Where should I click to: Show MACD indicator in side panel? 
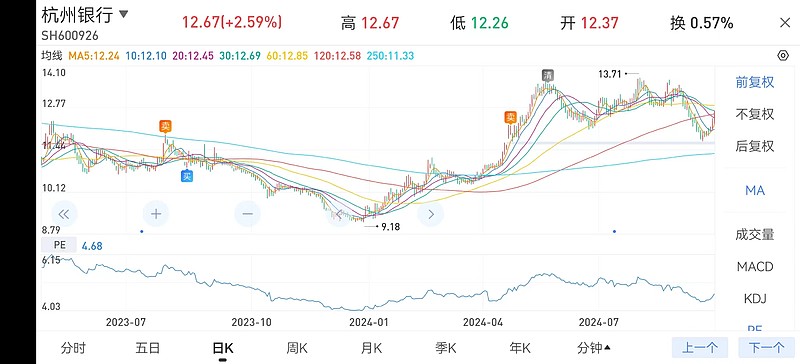755,266
